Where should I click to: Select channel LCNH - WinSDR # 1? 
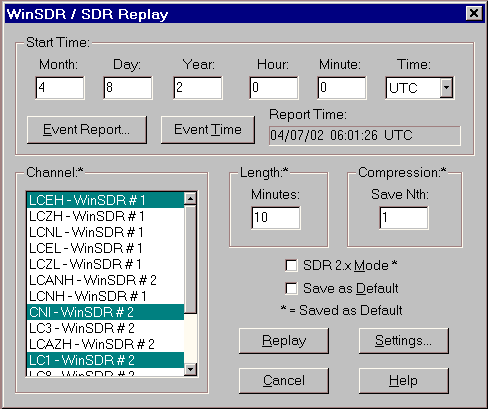click(105, 296)
